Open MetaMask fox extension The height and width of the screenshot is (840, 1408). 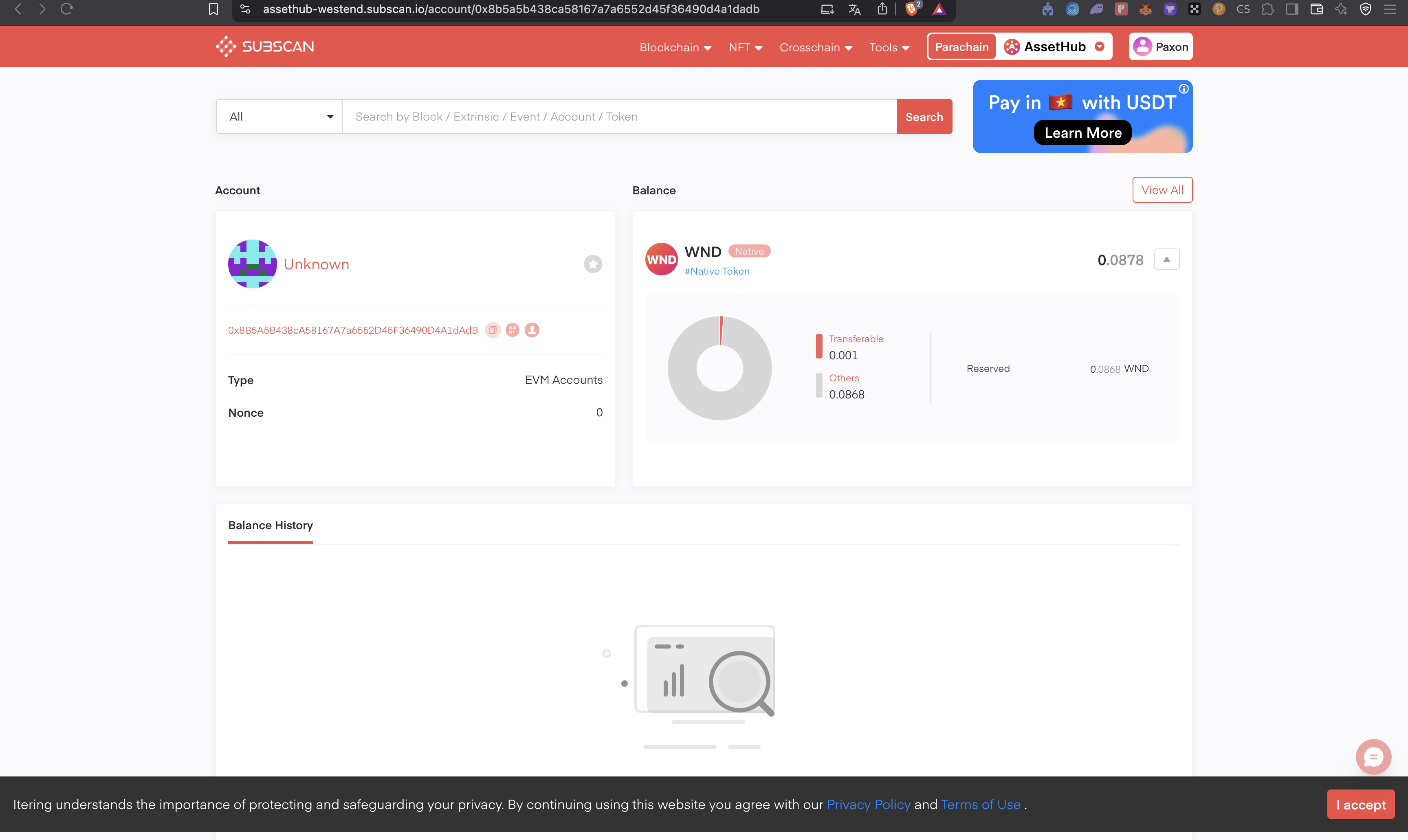pos(1145,9)
